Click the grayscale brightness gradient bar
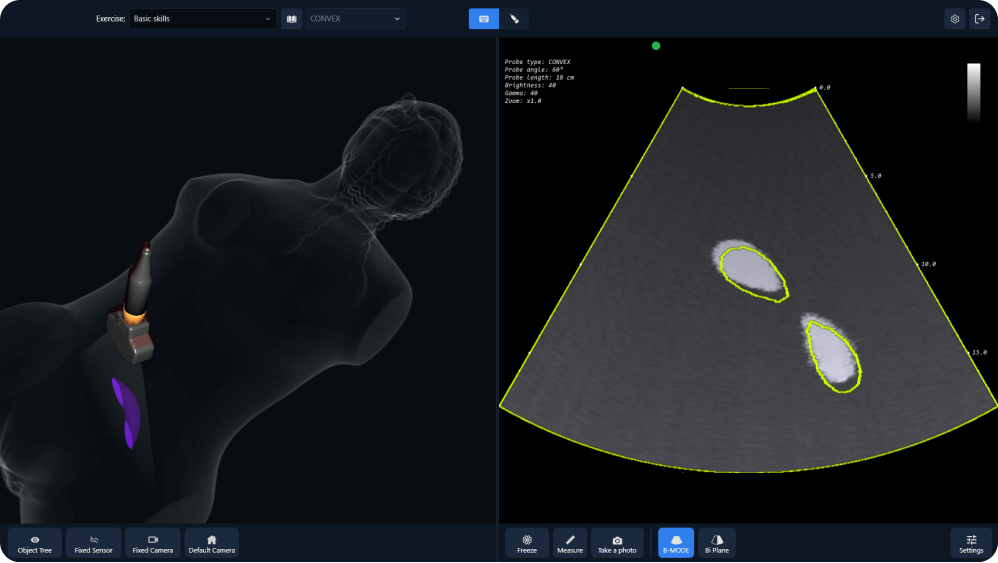Image resolution: width=998 pixels, height=563 pixels. point(974,92)
